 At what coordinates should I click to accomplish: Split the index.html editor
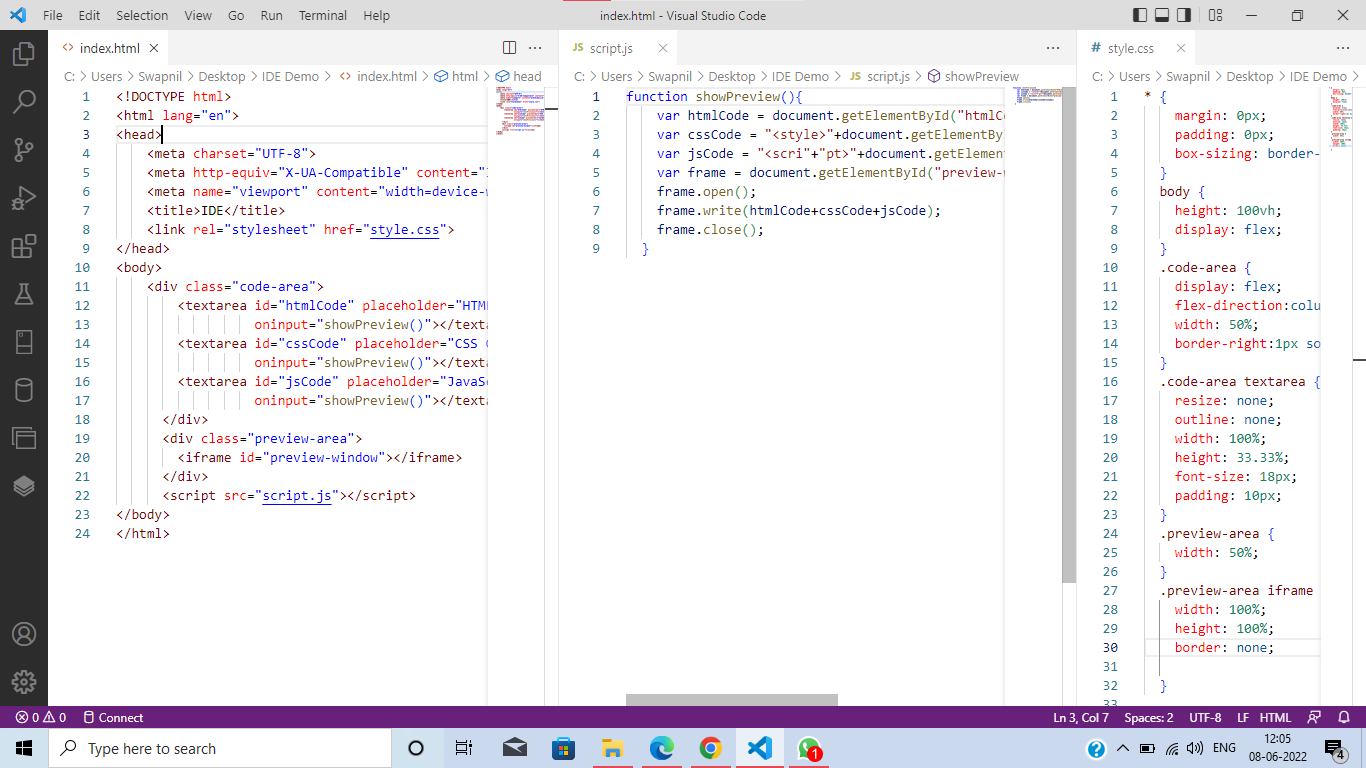pos(510,47)
